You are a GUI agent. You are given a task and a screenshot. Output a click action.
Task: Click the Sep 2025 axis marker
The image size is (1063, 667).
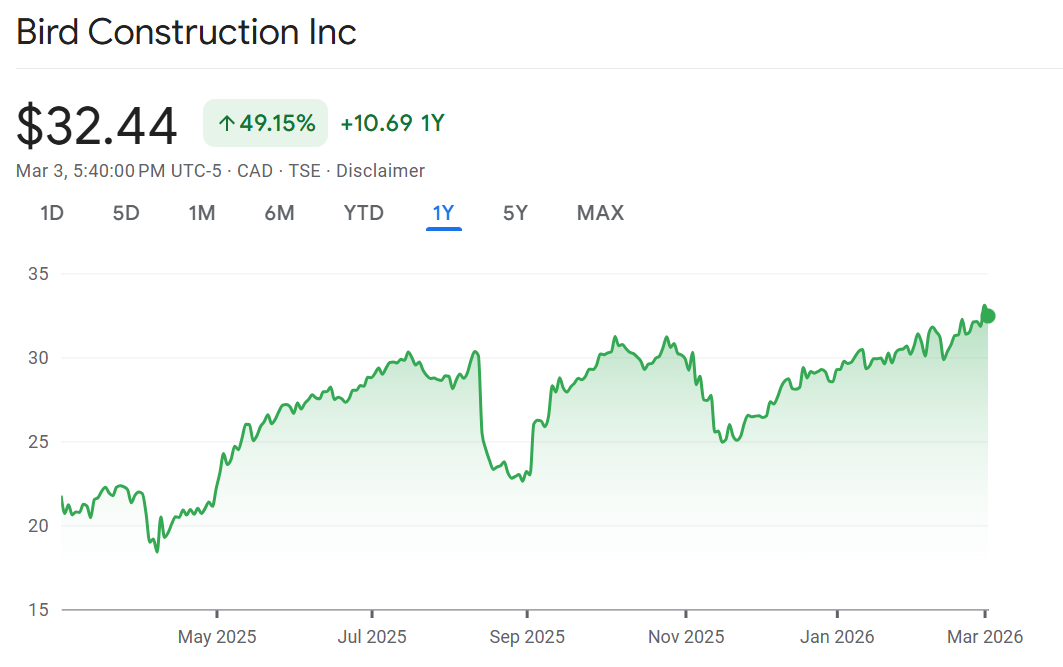pos(527,637)
